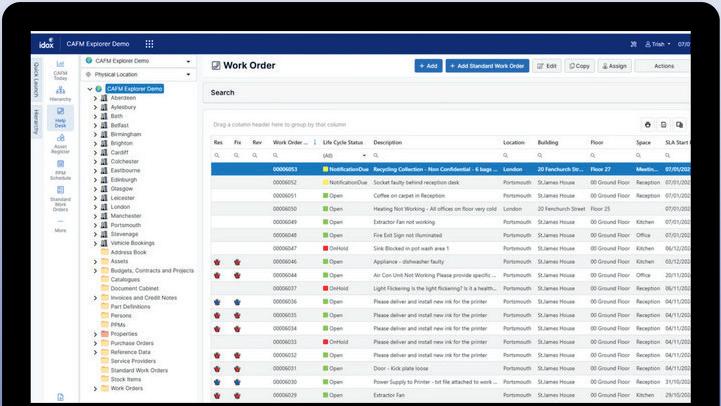Click the document icon at sidebar bottom
The height and width of the screenshot is (406, 721).
60,397
